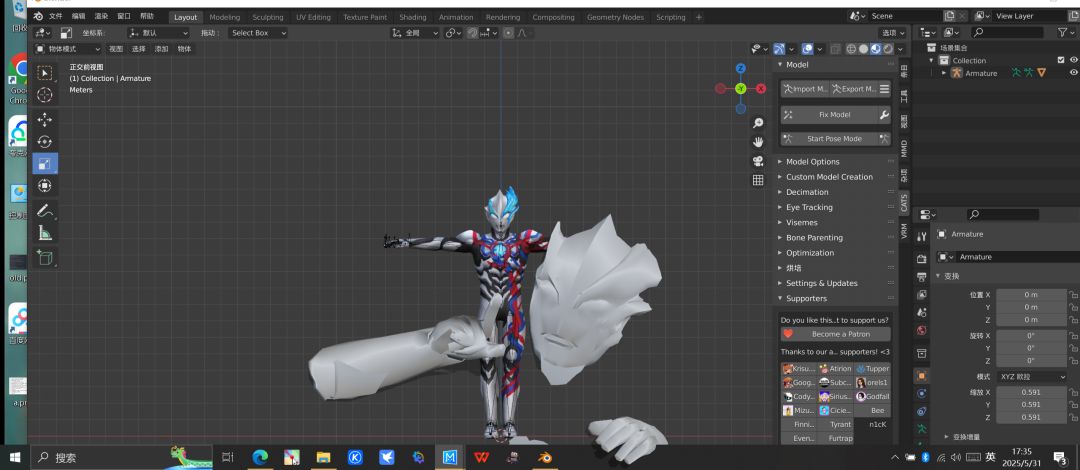
Task: Hide the Collection via its eye icon
Action: (1073, 61)
